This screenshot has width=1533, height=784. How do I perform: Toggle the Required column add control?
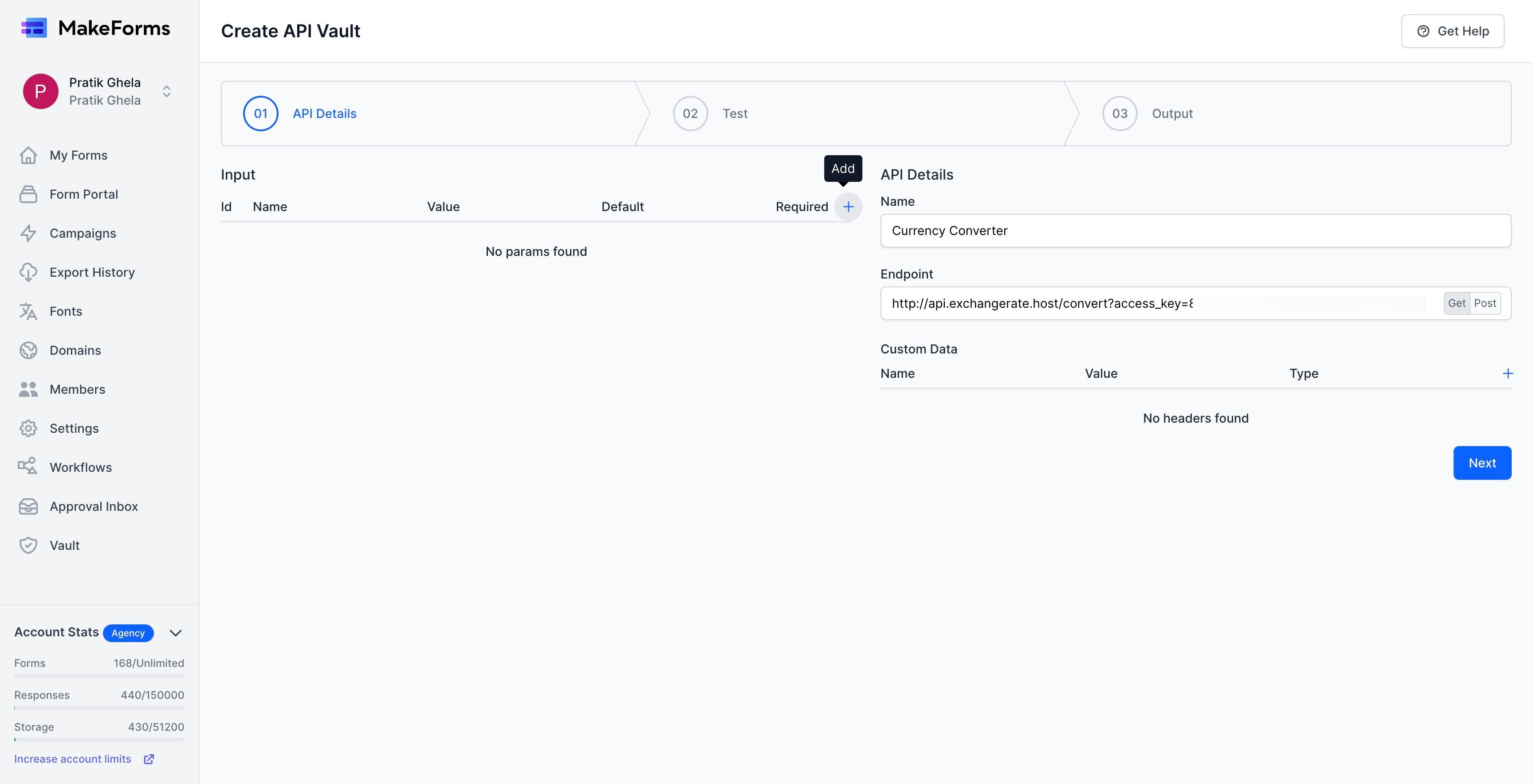[848, 206]
